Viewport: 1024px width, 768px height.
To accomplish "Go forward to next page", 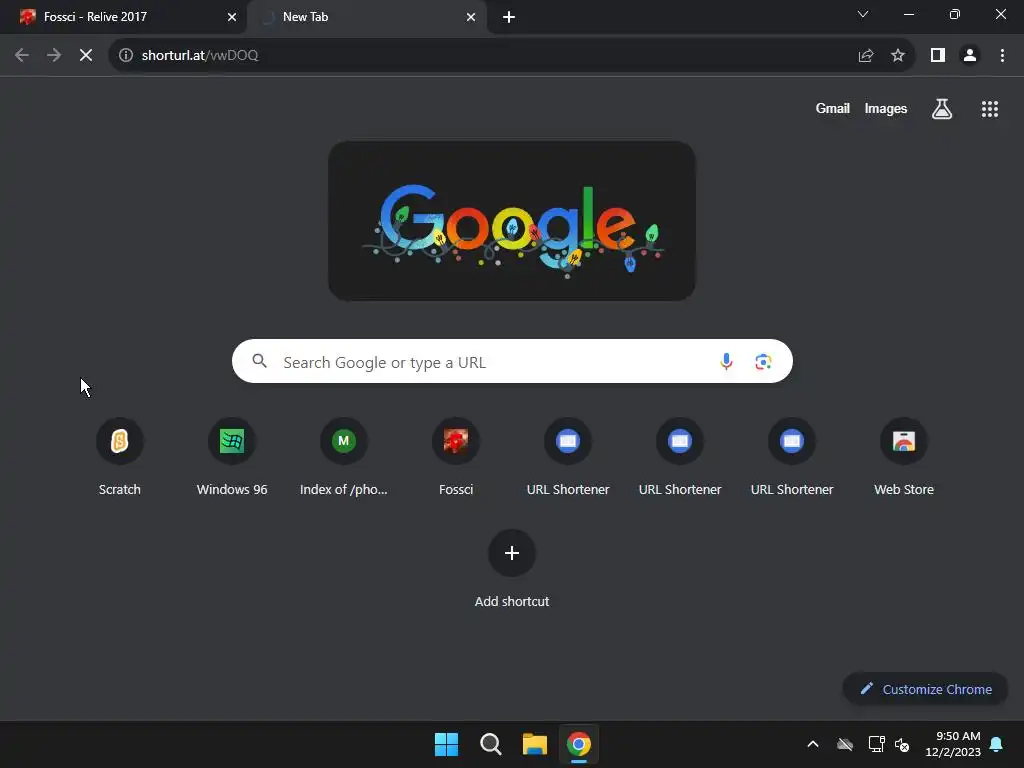I will point(54,56).
